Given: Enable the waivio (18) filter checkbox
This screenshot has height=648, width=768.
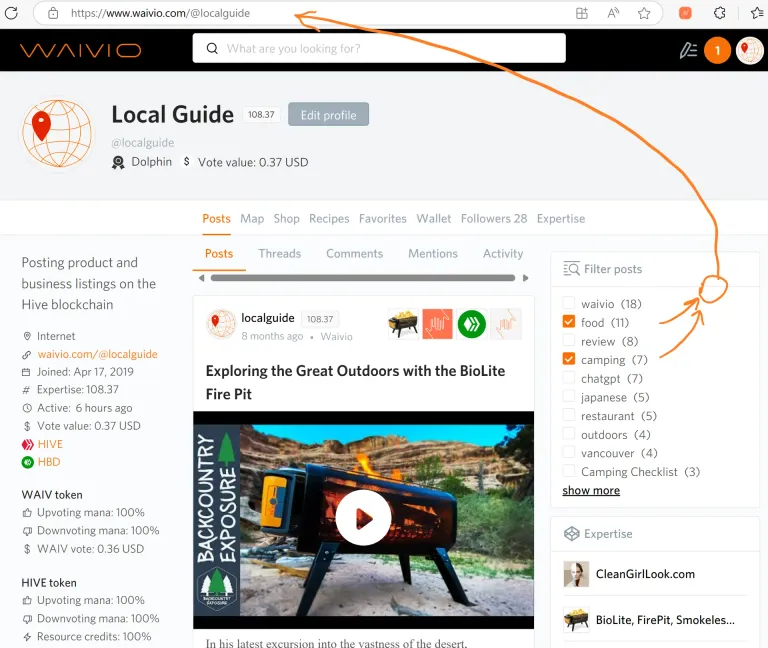Looking at the screenshot, I should point(569,303).
